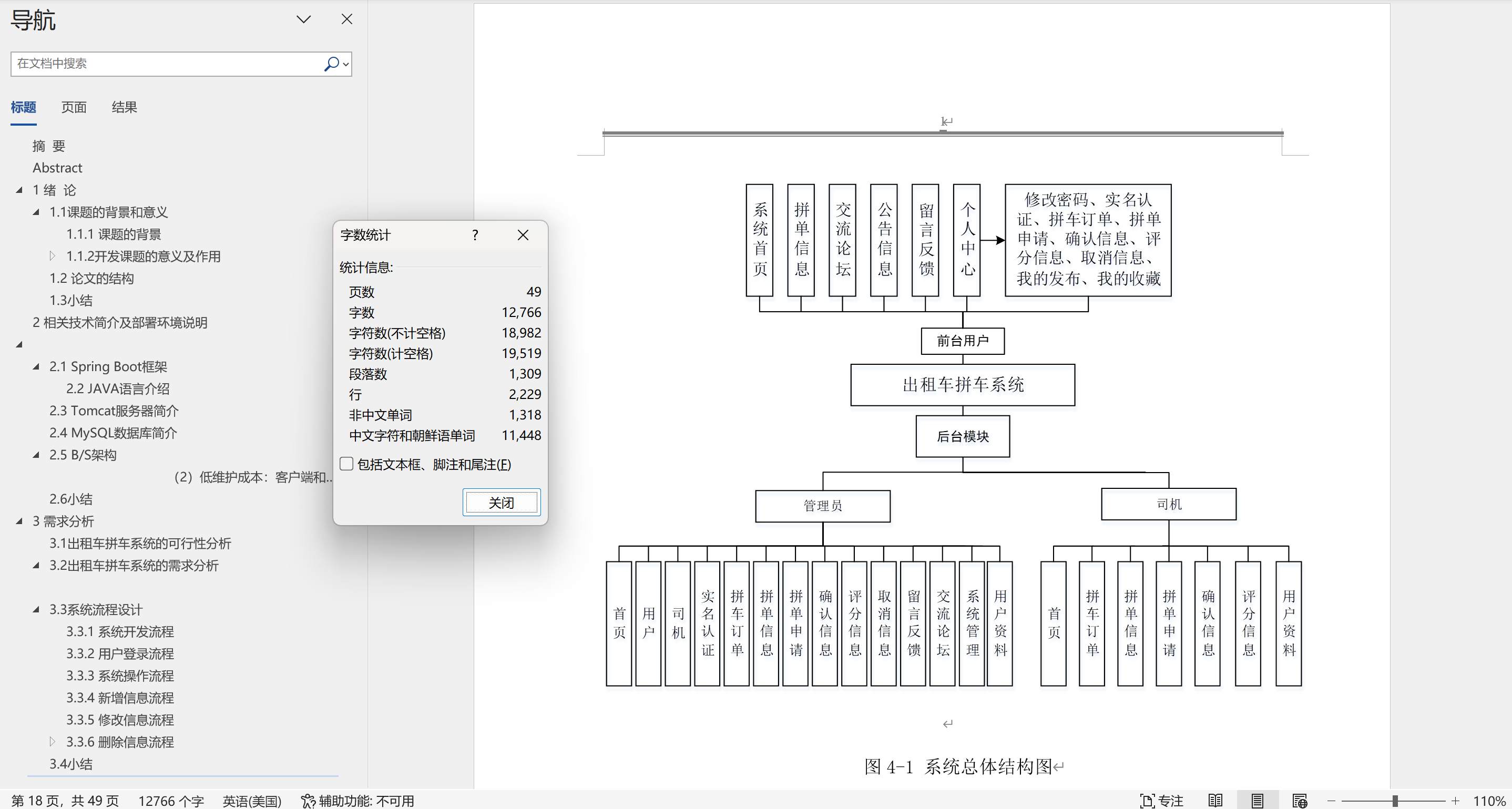This screenshot has height=809, width=1512.
Task: Click the accessibility checker status icon
Action: tap(308, 801)
